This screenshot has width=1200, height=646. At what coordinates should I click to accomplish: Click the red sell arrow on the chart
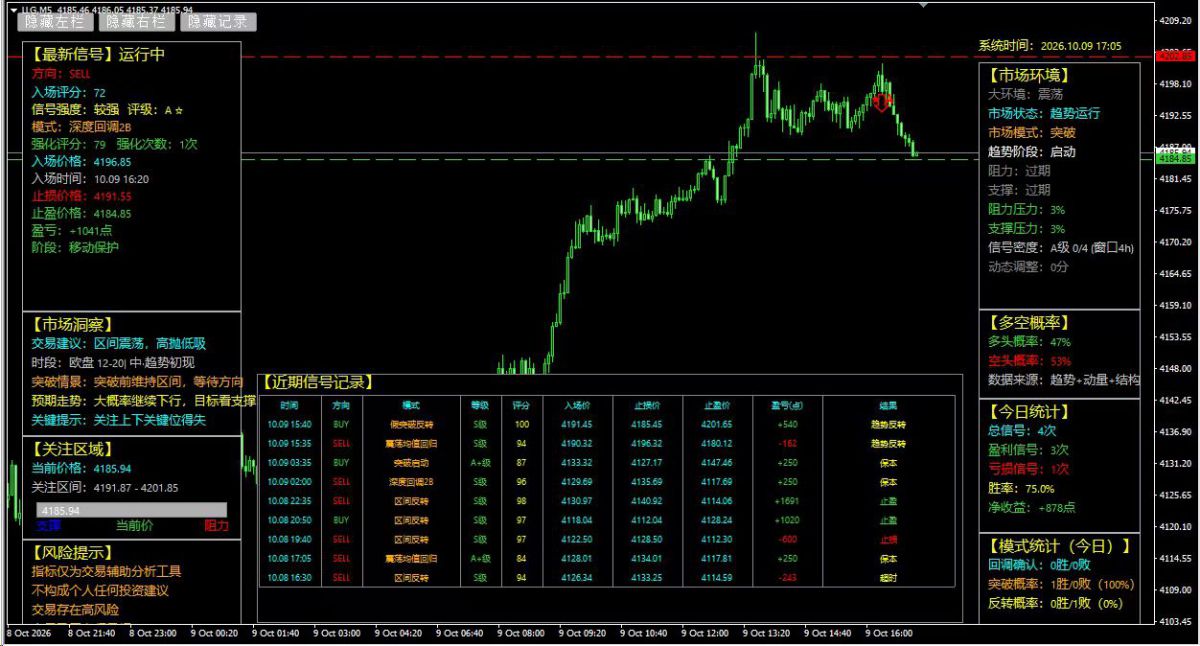881,102
